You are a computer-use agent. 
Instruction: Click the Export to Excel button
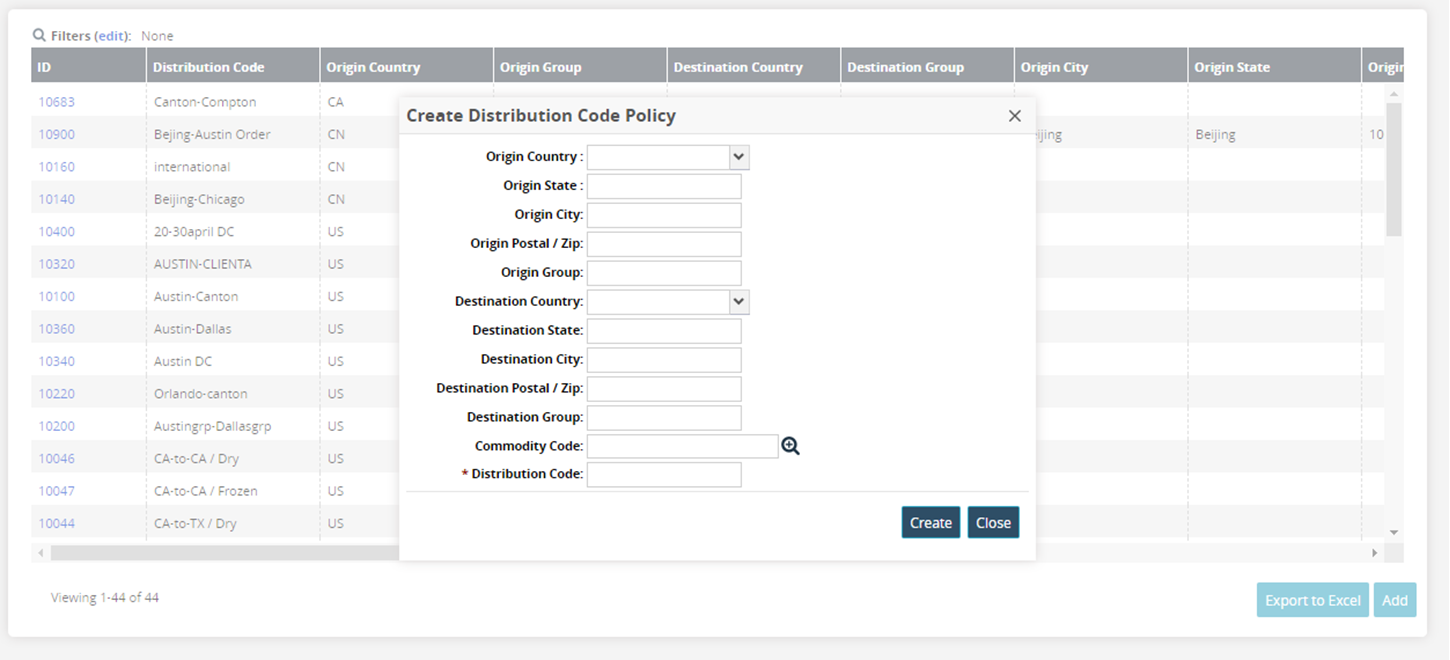tap(1312, 600)
